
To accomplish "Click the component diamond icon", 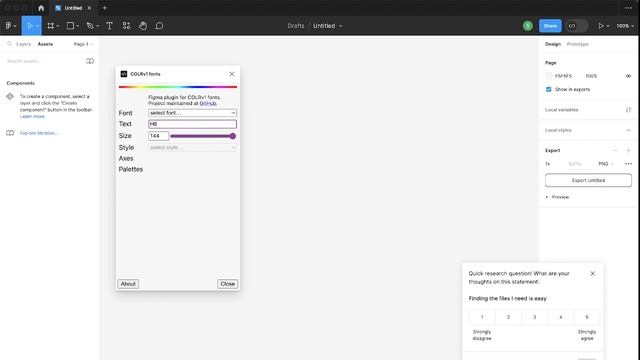I will point(10,96).
